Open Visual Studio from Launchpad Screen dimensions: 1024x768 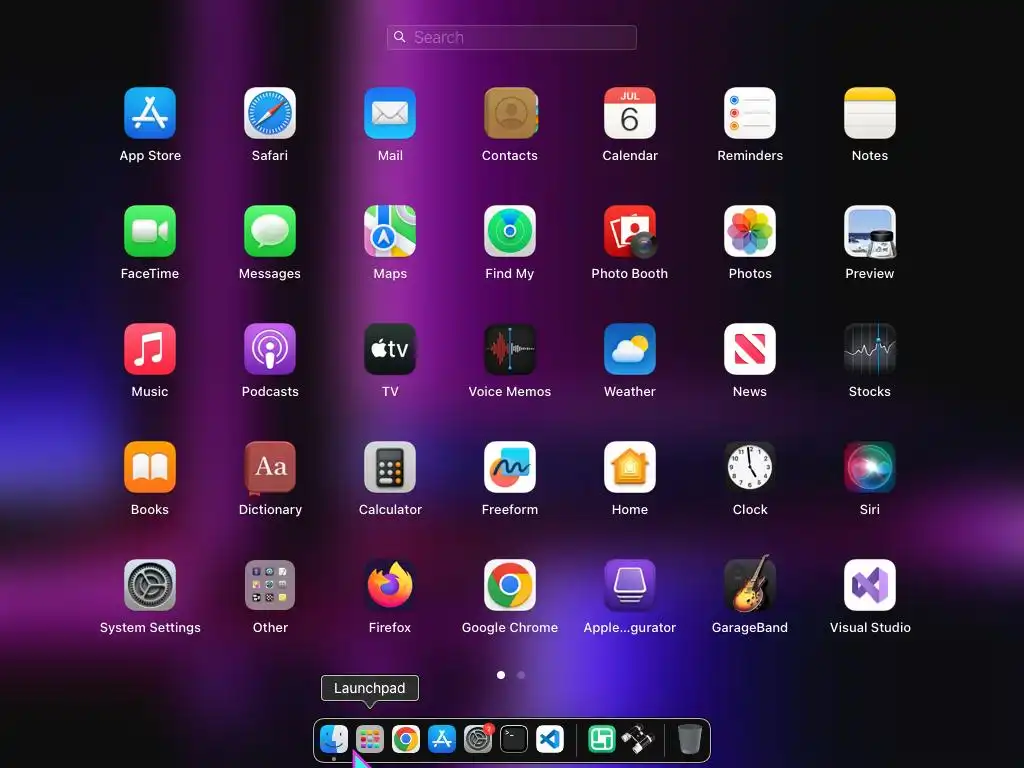(870, 585)
